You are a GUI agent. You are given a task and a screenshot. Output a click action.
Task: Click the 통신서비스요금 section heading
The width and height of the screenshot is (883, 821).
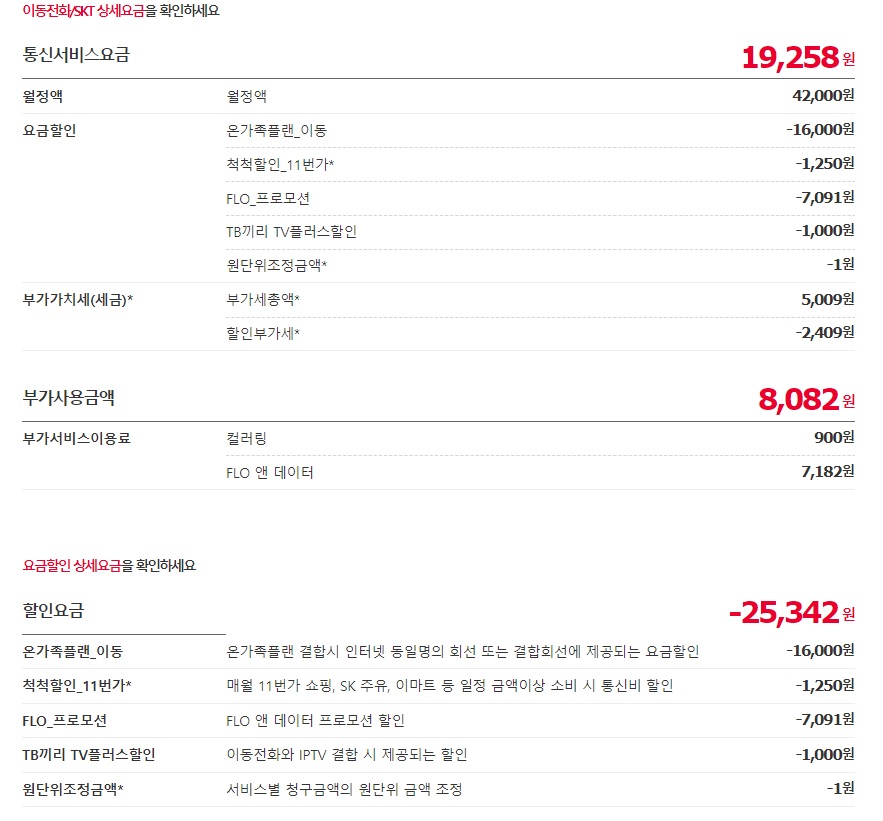click(x=76, y=55)
